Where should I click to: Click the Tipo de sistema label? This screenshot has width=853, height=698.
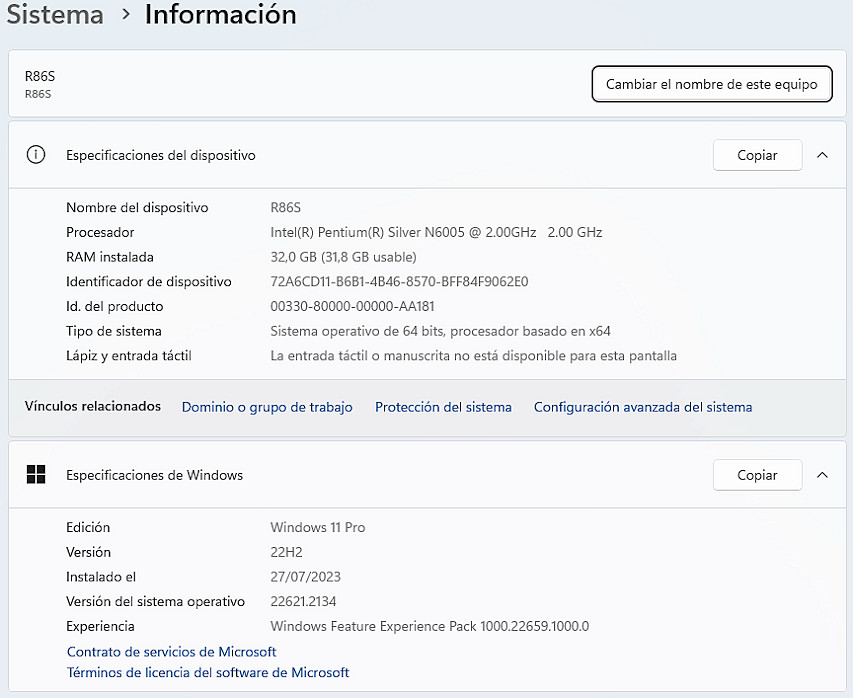coord(114,331)
